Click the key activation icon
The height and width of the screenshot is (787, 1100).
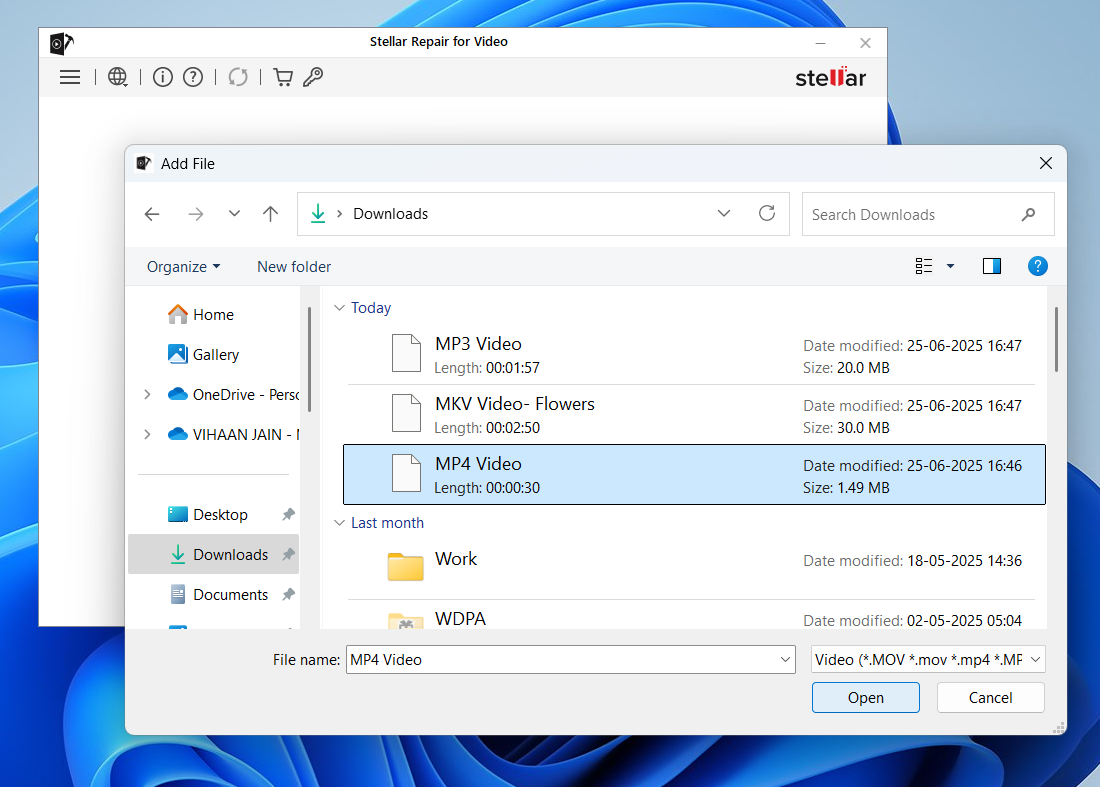point(313,77)
